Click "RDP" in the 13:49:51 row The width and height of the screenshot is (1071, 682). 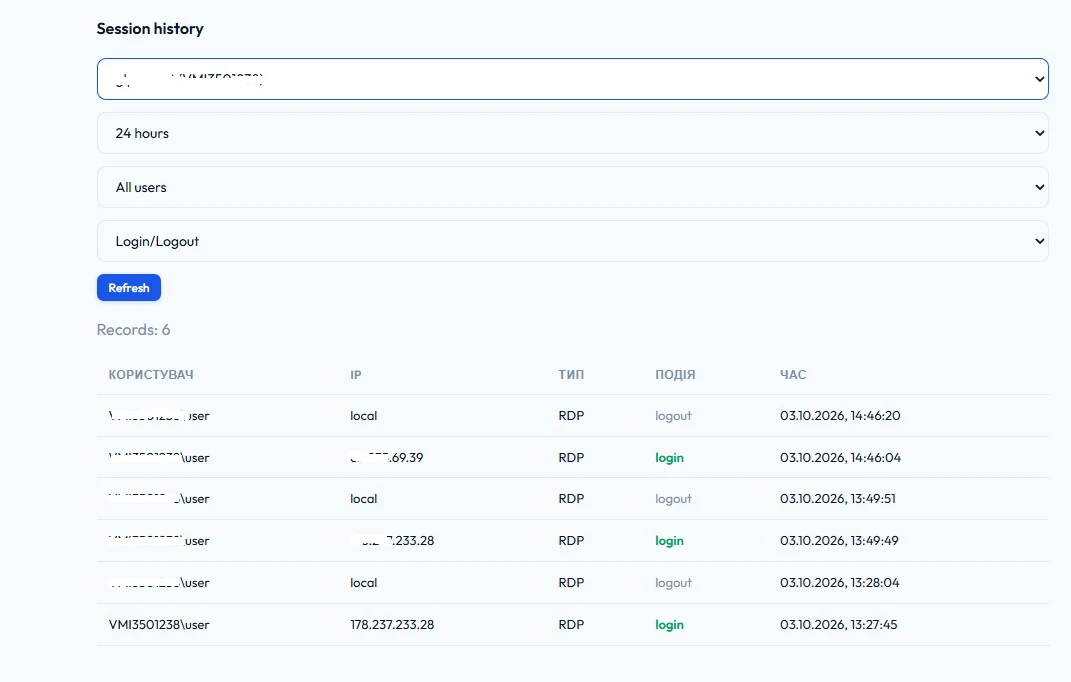(x=571, y=499)
